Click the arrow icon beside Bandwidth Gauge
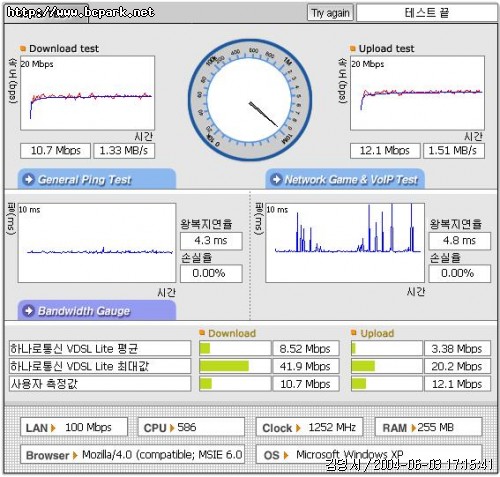 click(x=29, y=311)
